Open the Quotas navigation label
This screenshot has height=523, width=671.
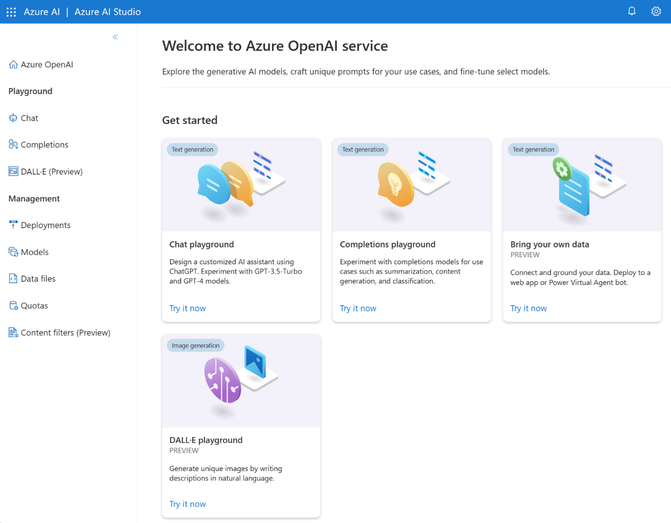click(x=34, y=306)
